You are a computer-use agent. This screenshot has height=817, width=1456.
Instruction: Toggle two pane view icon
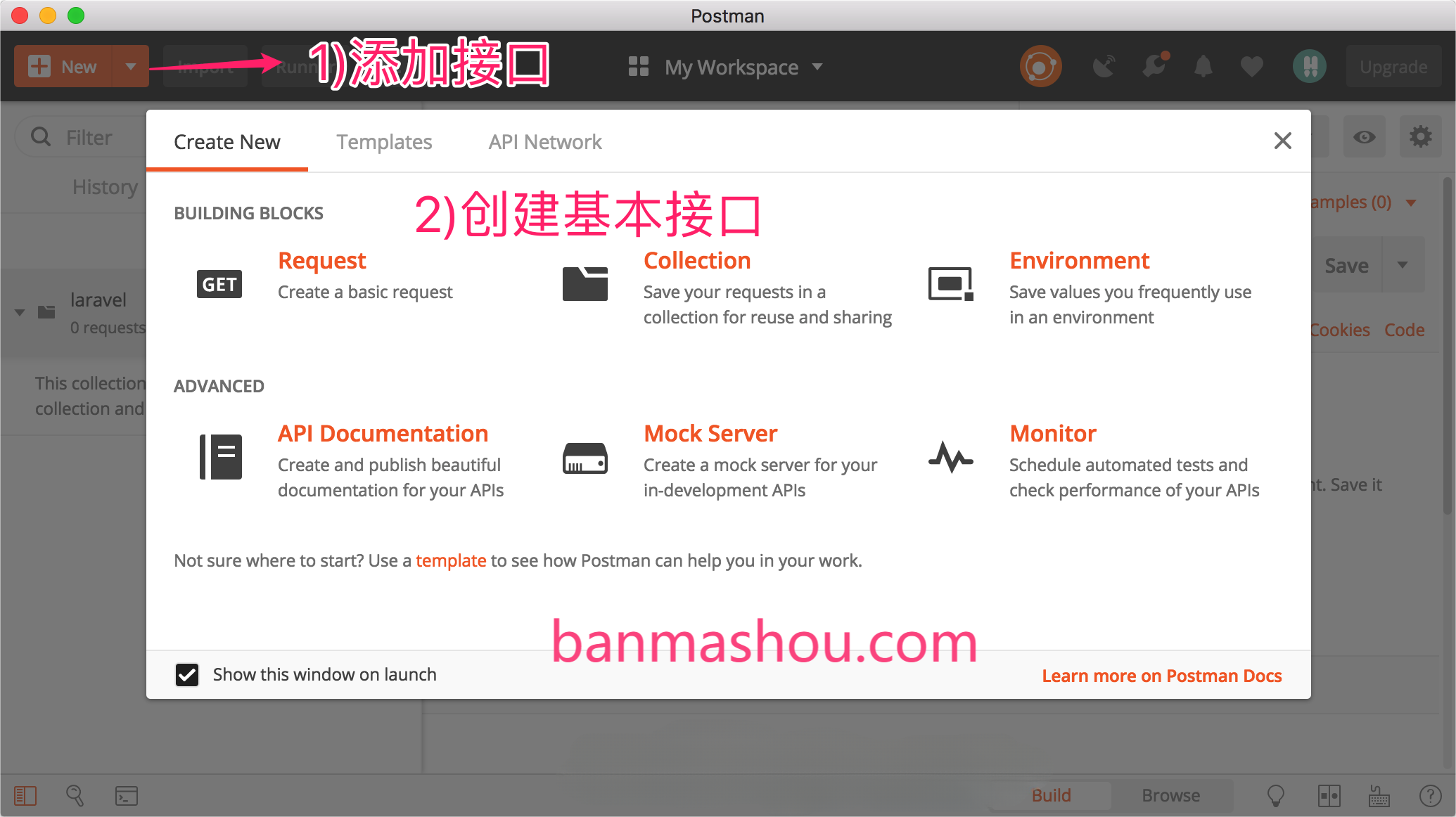point(1329,796)
